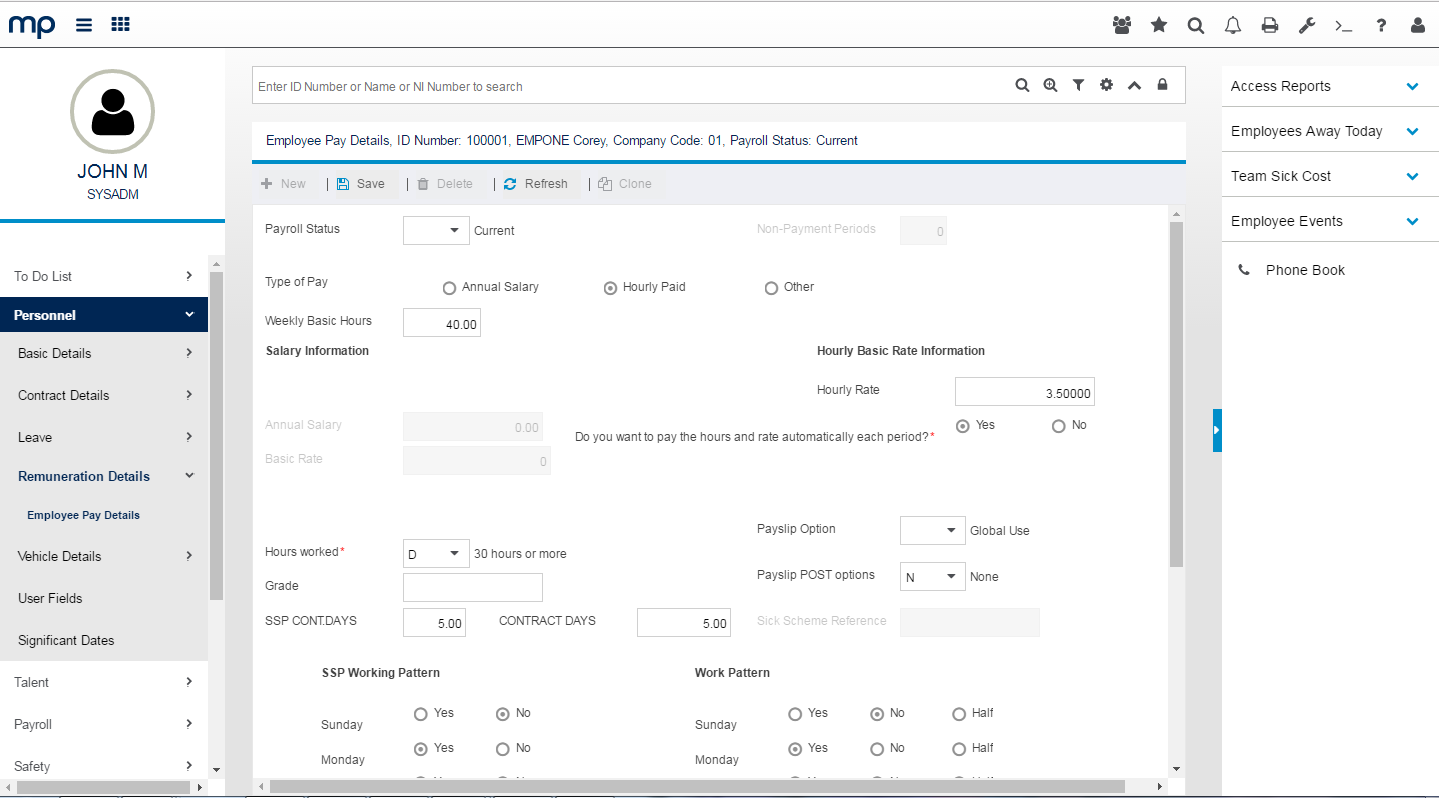Click the search icon in employee search box
The image size is (1439, 798).
coord(1022,86)
